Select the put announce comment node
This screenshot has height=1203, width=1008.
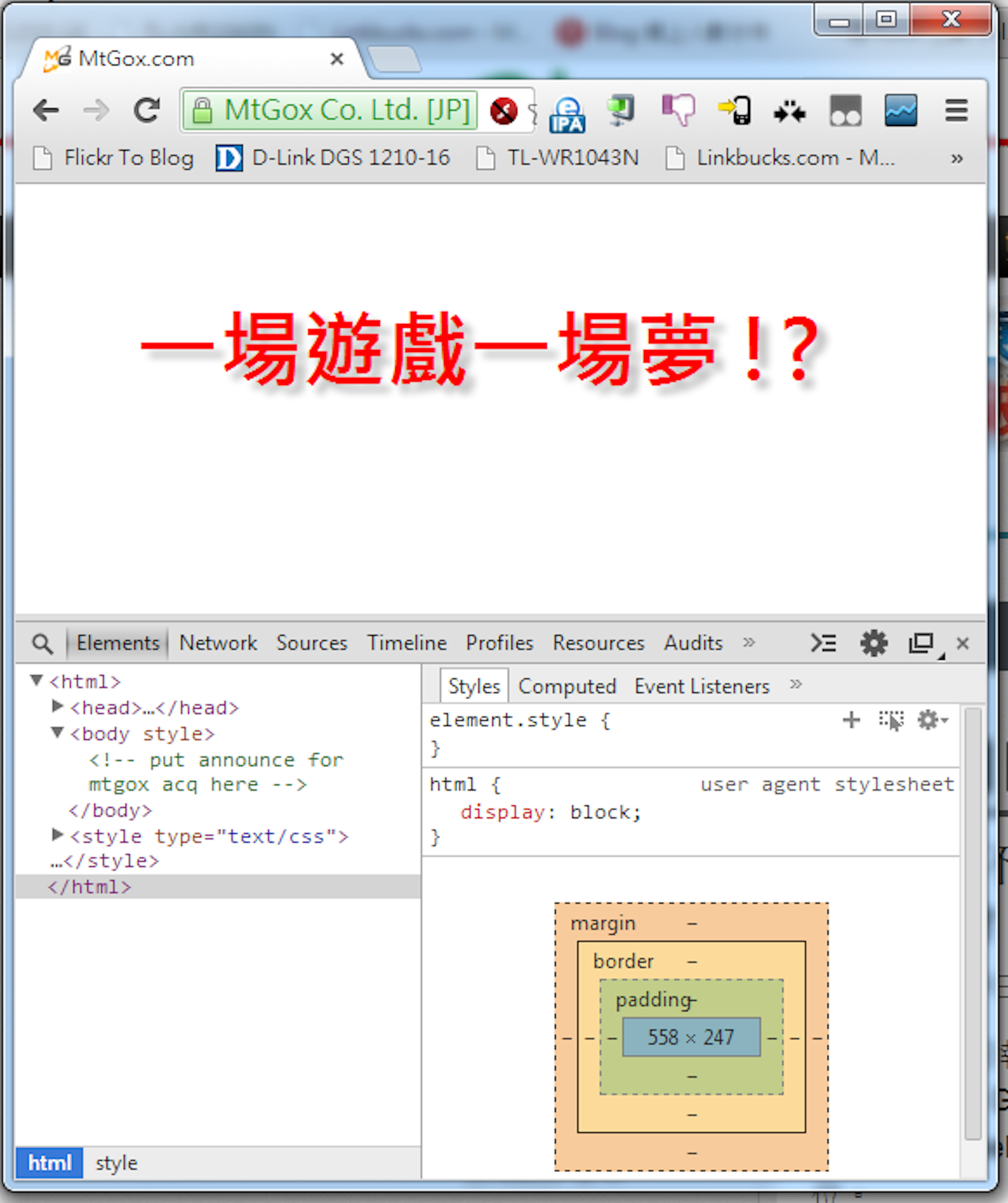216,773
